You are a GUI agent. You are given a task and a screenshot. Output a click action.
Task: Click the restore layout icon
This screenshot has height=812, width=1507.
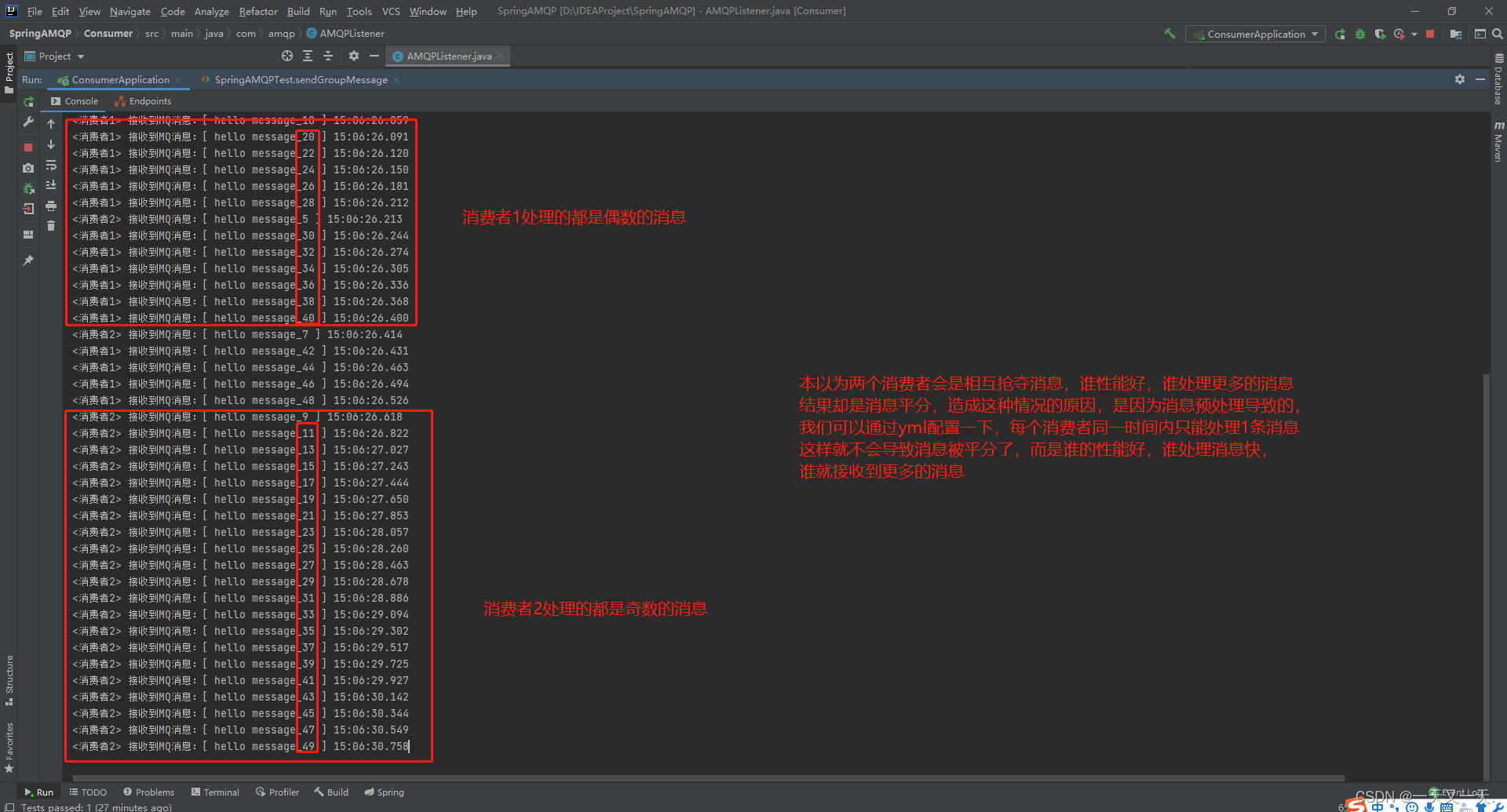click(28, 235)
